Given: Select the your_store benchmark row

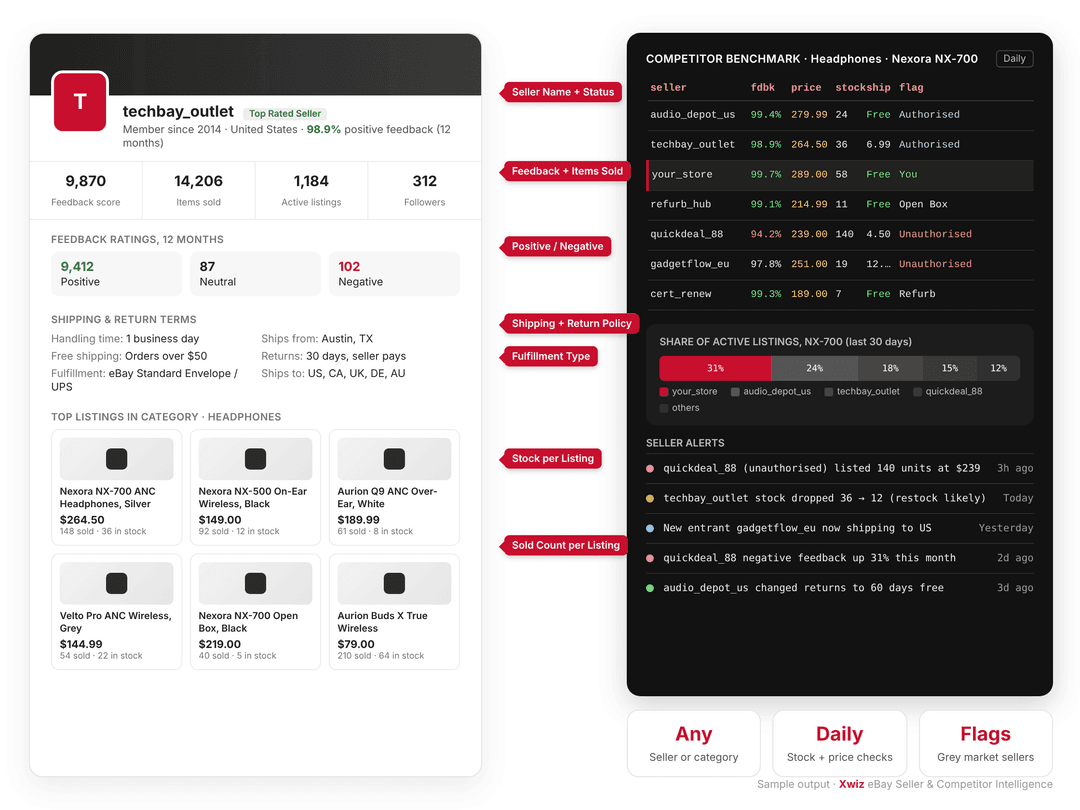Looking at the screenshot, I should click(840, 175).
